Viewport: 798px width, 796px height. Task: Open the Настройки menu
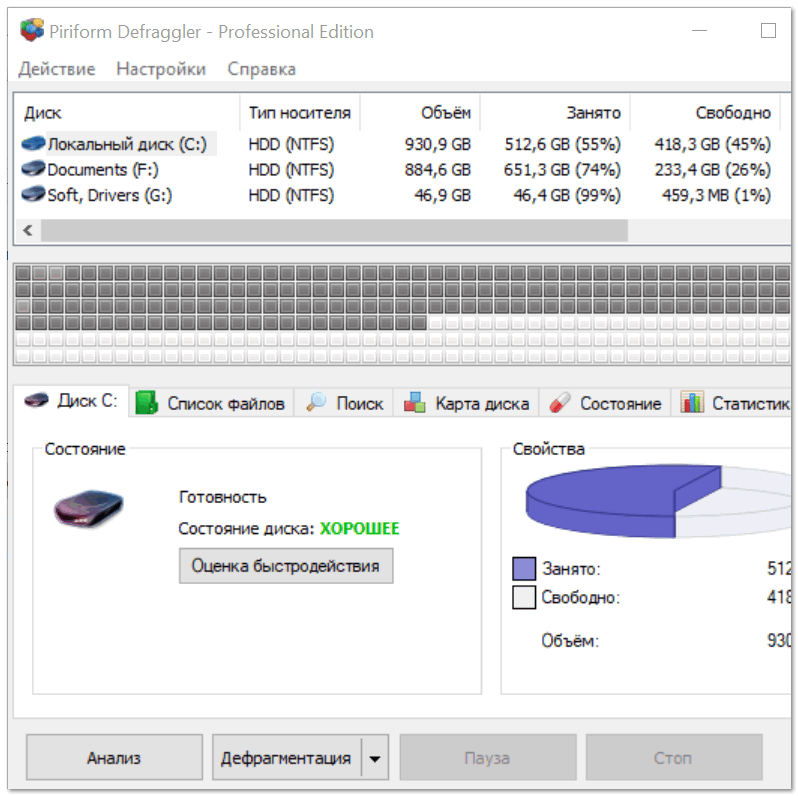[x=161, y=69]
